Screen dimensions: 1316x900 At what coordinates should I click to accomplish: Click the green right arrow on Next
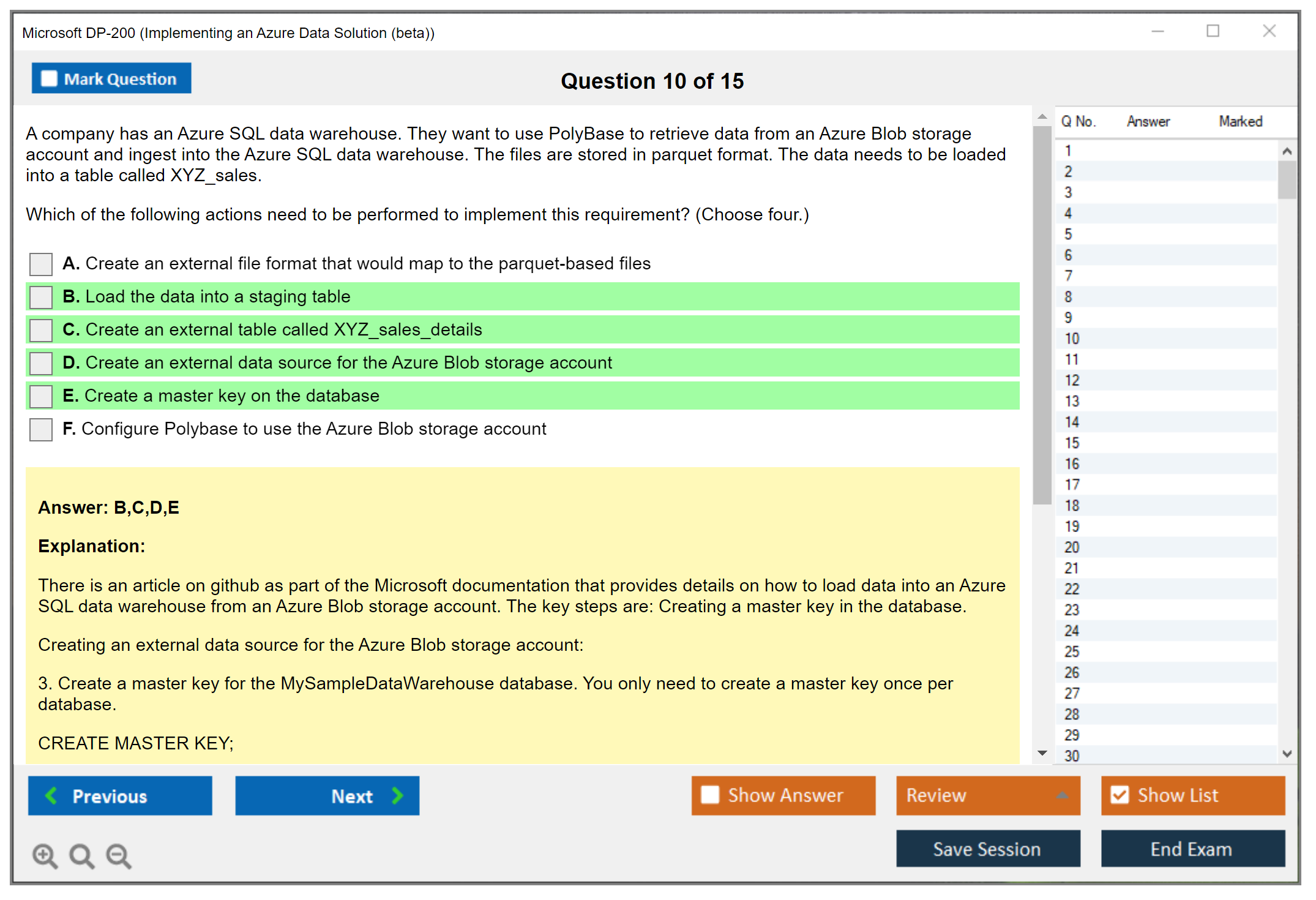click(x=397, y=795)
